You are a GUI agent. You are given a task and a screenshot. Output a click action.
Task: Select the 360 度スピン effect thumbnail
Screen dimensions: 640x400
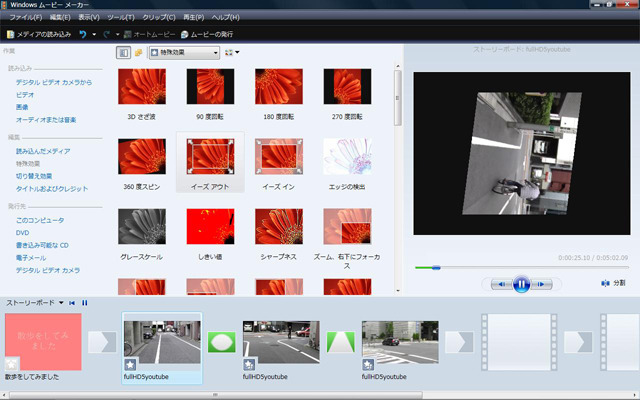[142, 156]
